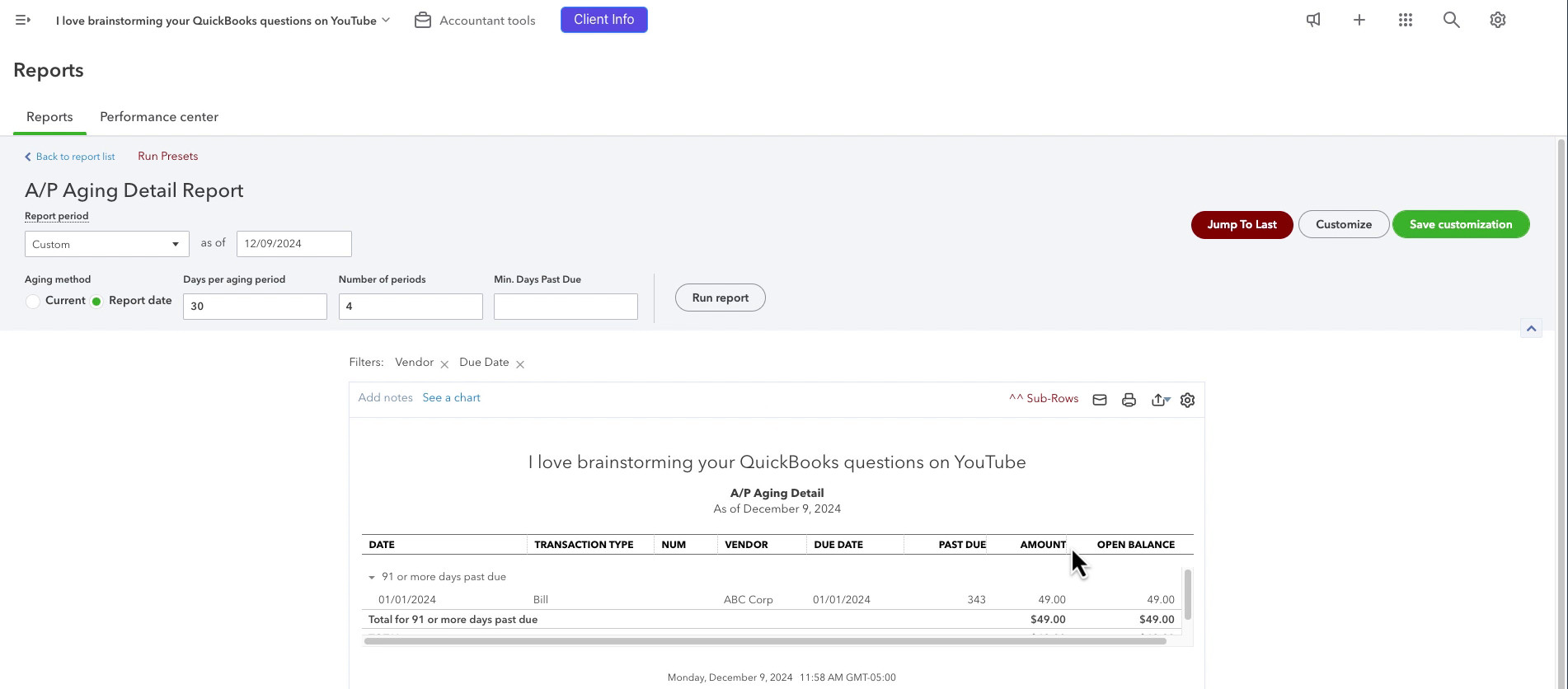Image resolution: width=1568 pixels, height=689 pixels.
Task: Switch to Performance center tab
Action: pyautogui.click(x=159, y=117)
